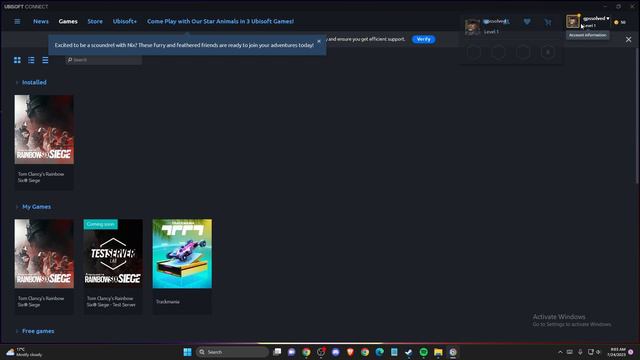Show hidden system tray icons
This screenshot has height=360, width=640.
click(x=560, y=352)
